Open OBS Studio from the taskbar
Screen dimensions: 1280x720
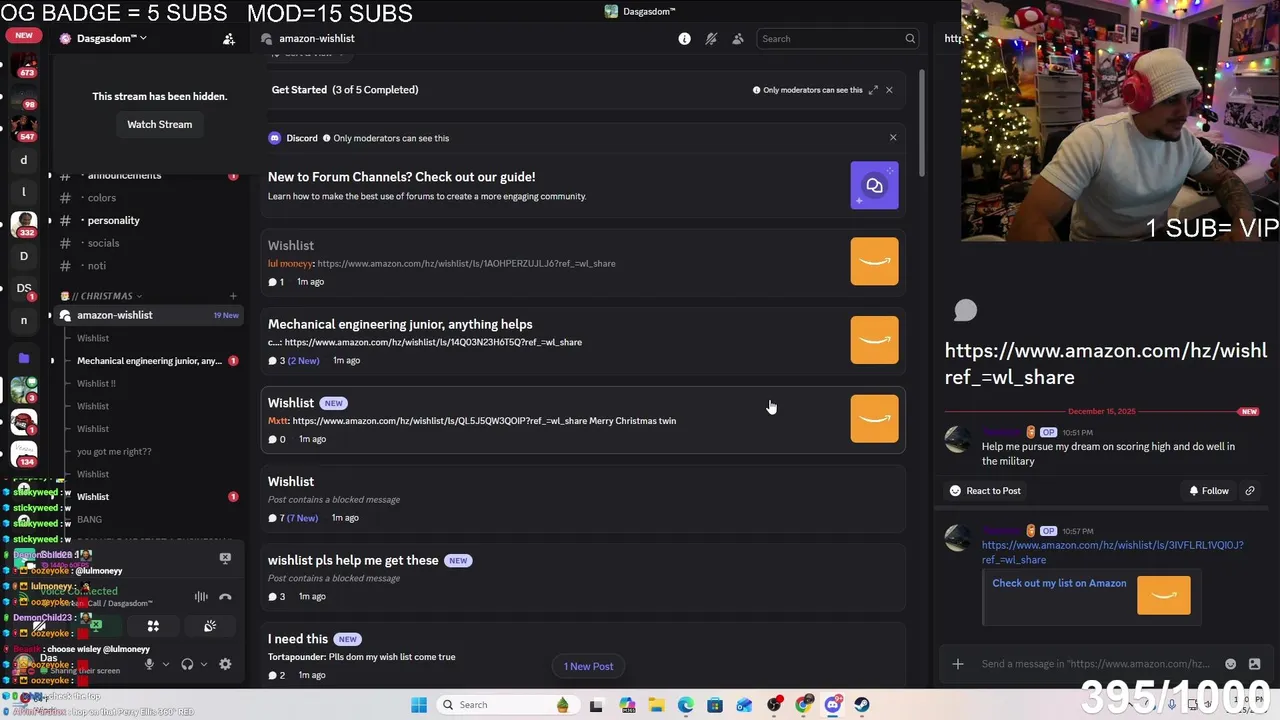coord(774,705)
